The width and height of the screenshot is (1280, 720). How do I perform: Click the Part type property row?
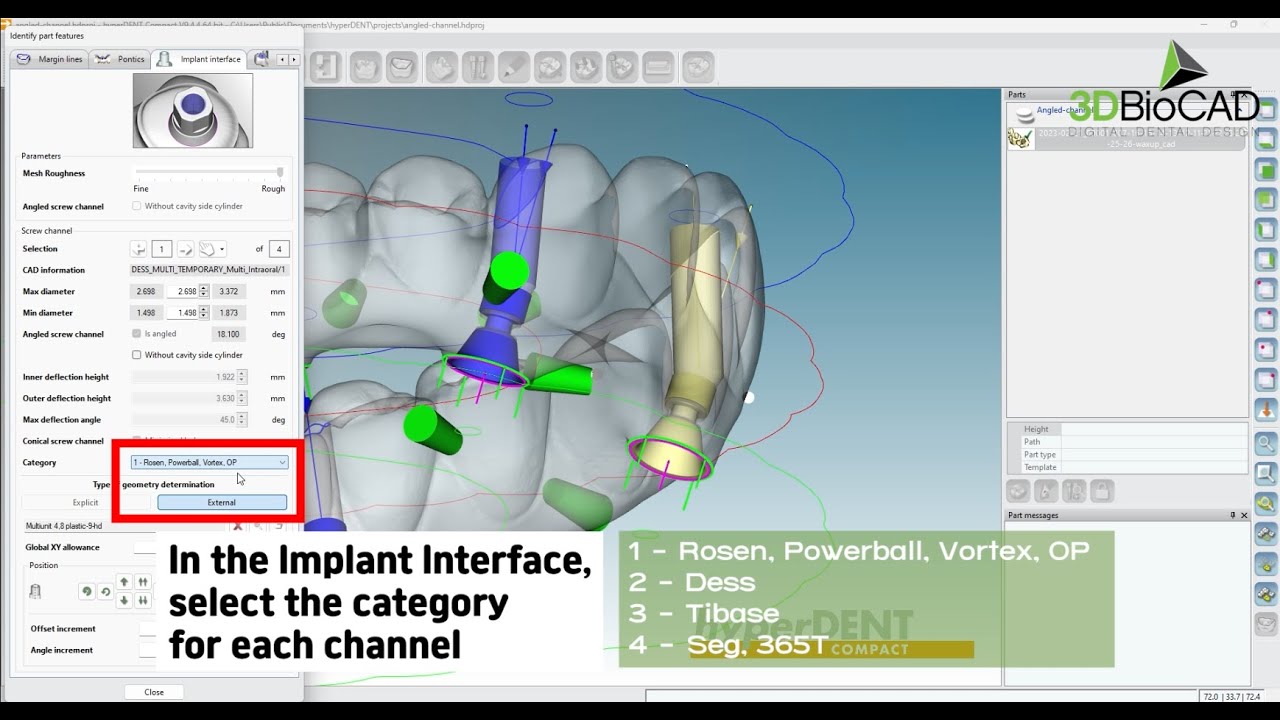point(1126,455)
